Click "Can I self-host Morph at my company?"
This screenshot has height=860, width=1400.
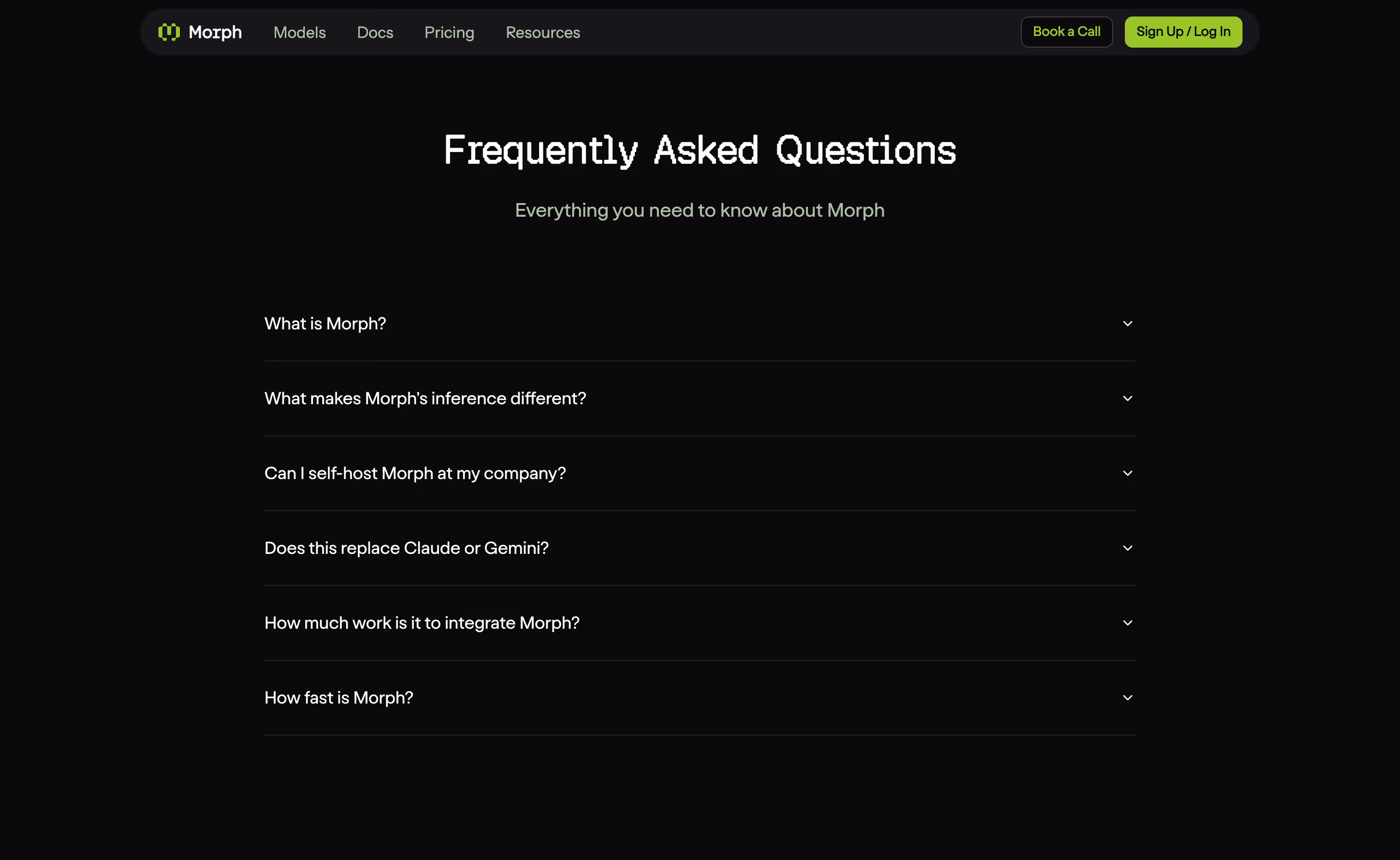click(415, 473)
